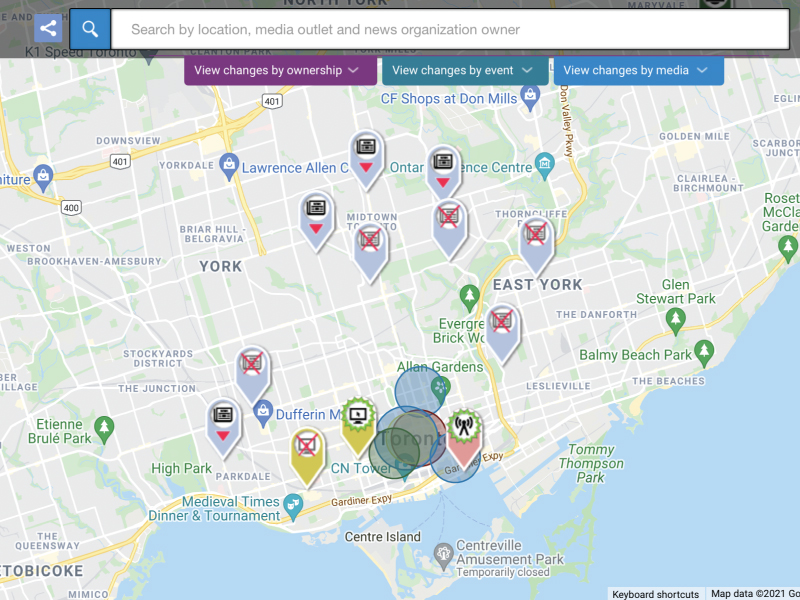Click newspaper marker near Briar Hill-Belgravia
Viewport: 800px width, 600px height.
317,212
